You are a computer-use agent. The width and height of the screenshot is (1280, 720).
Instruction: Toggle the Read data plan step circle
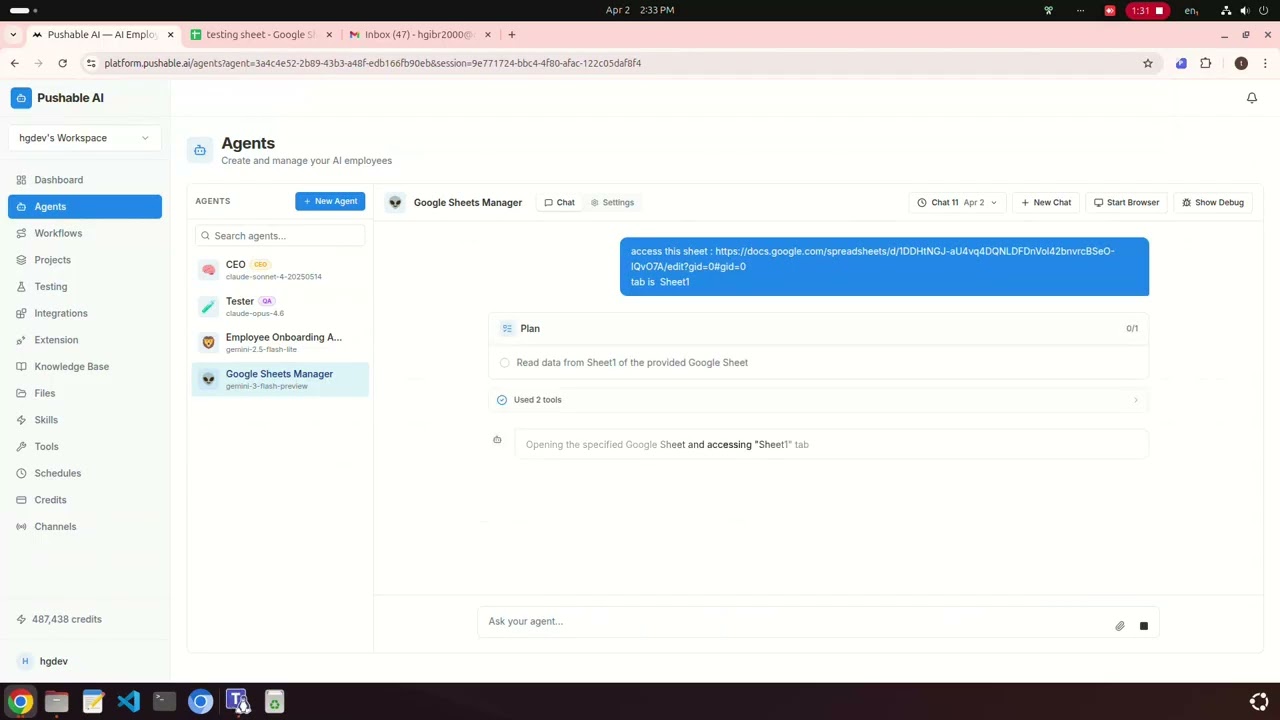pyautogui.click(x=504, y=363)
